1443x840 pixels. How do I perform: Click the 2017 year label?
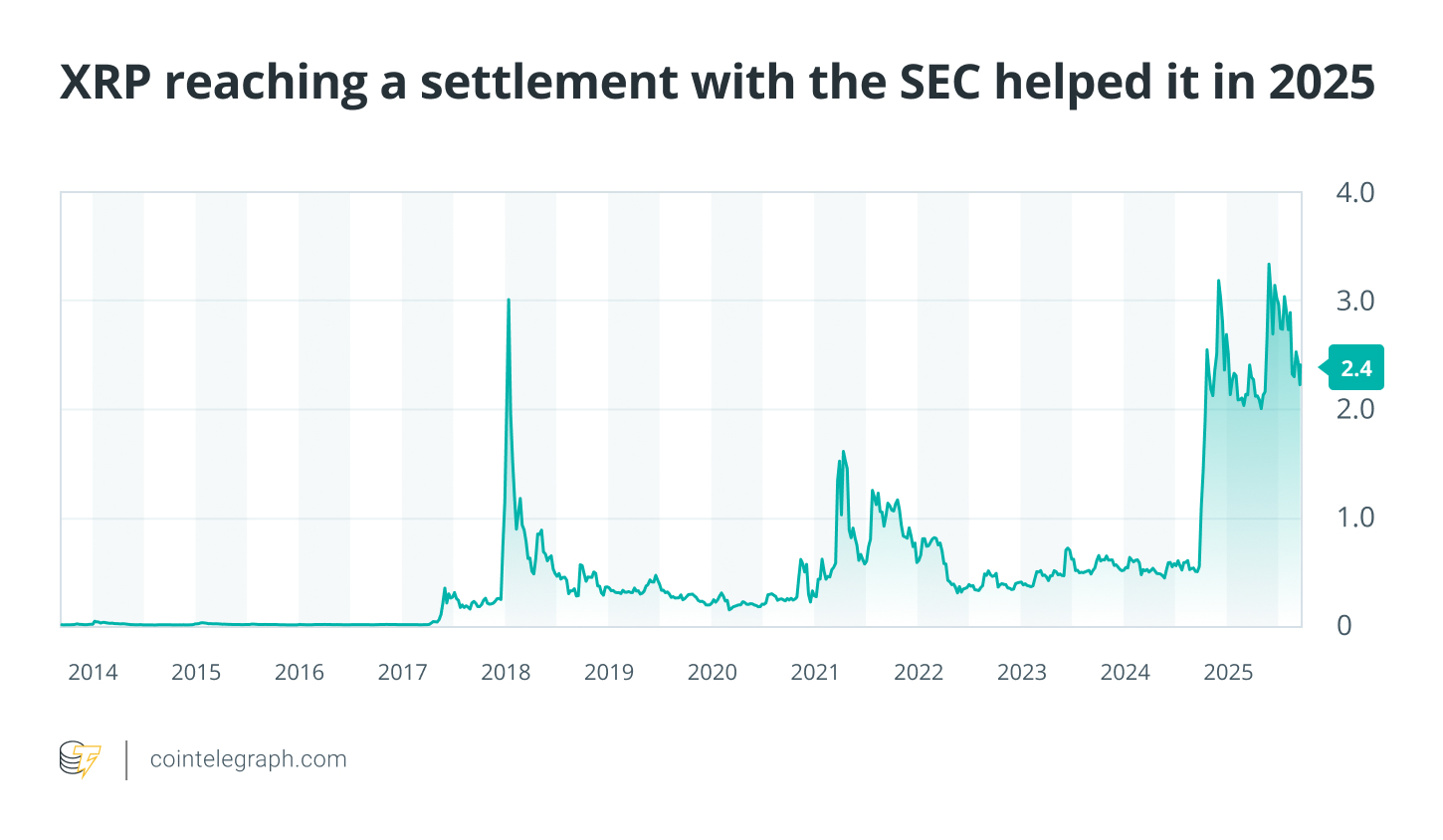tap(403, 673)
